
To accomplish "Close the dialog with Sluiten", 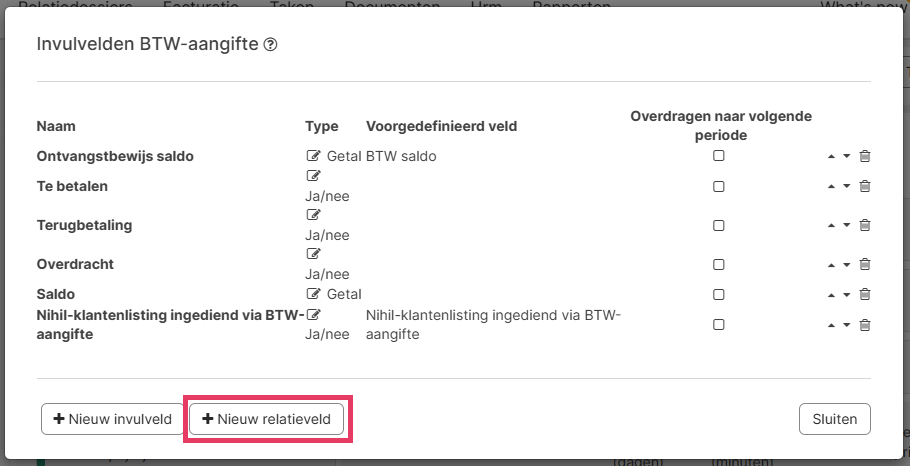I will (835, 419).
